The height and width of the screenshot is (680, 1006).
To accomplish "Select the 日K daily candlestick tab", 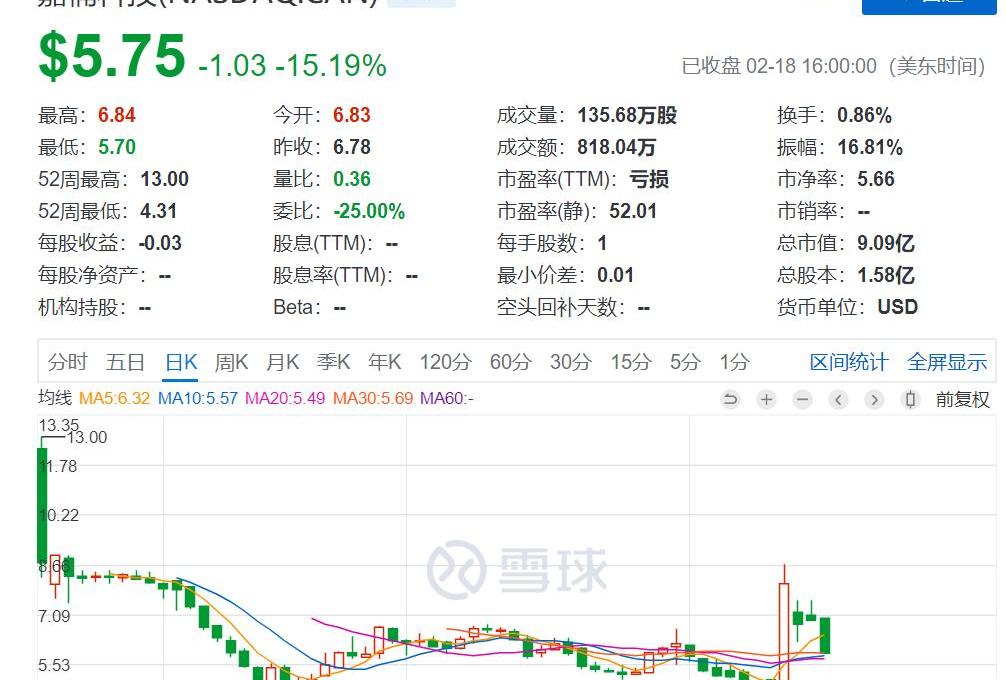I will pyautogui.click(x=181, y=362).
